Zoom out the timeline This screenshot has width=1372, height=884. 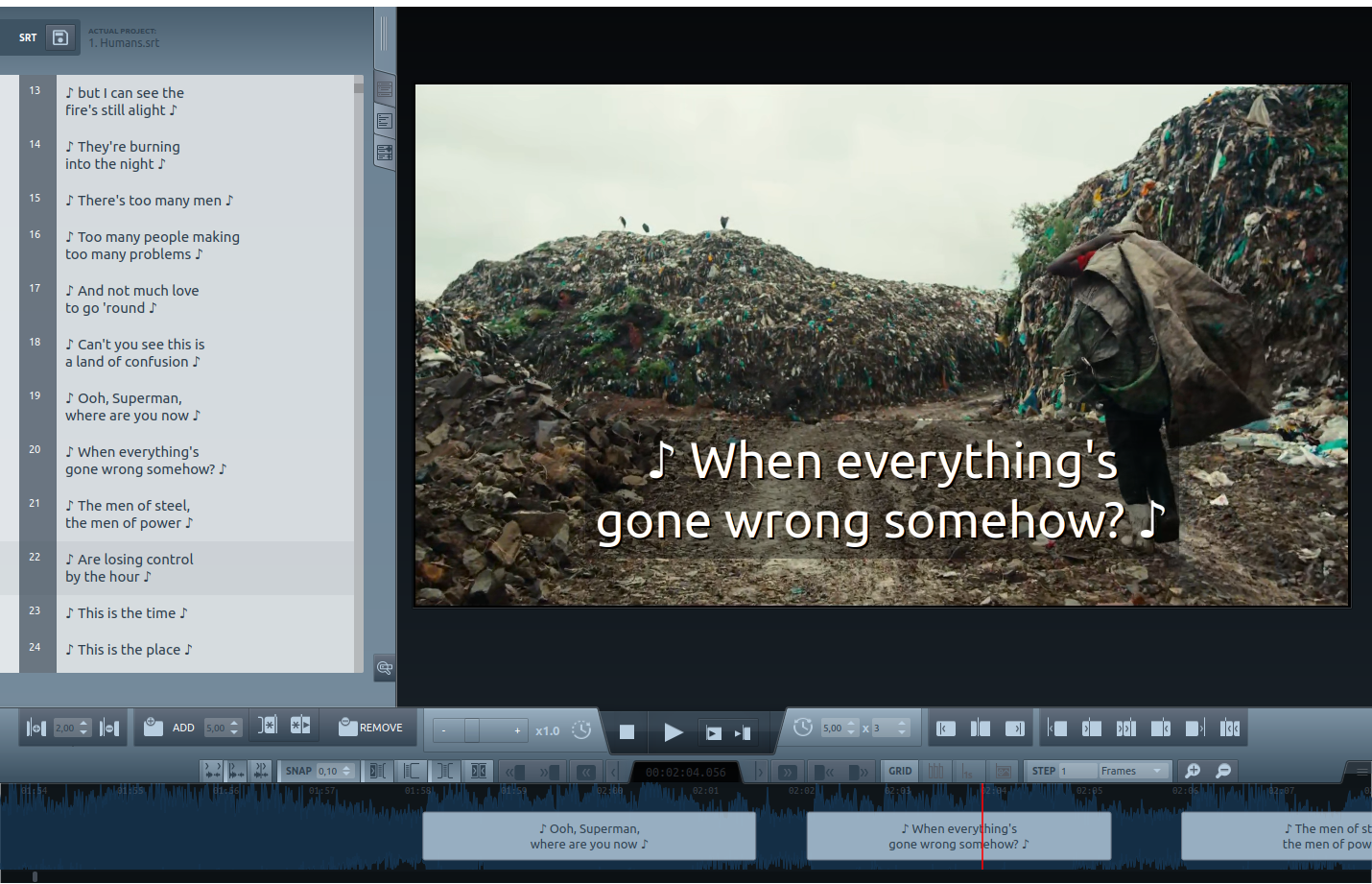click(1223, 771)
